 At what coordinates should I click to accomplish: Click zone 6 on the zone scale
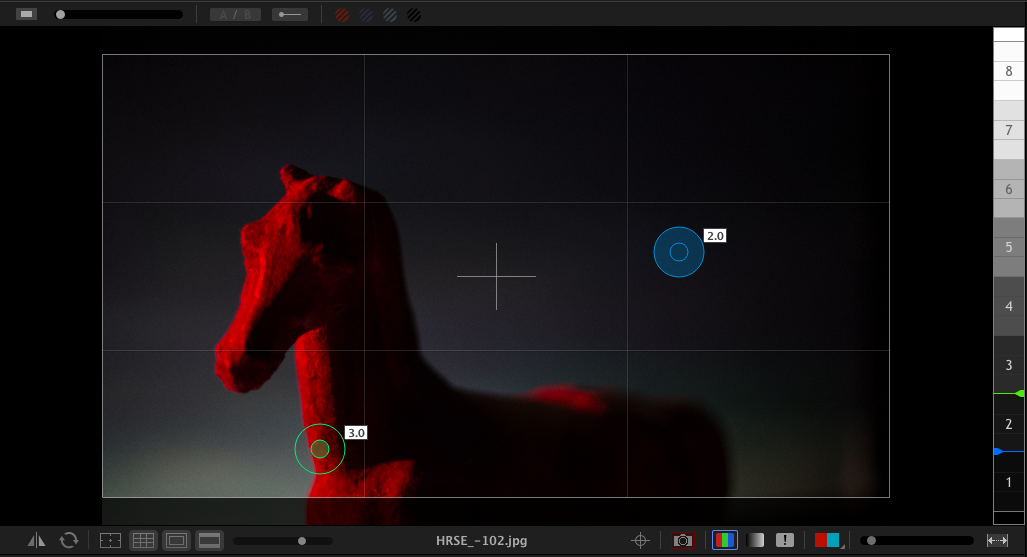pyautogui.click(x=1009, y=189)
